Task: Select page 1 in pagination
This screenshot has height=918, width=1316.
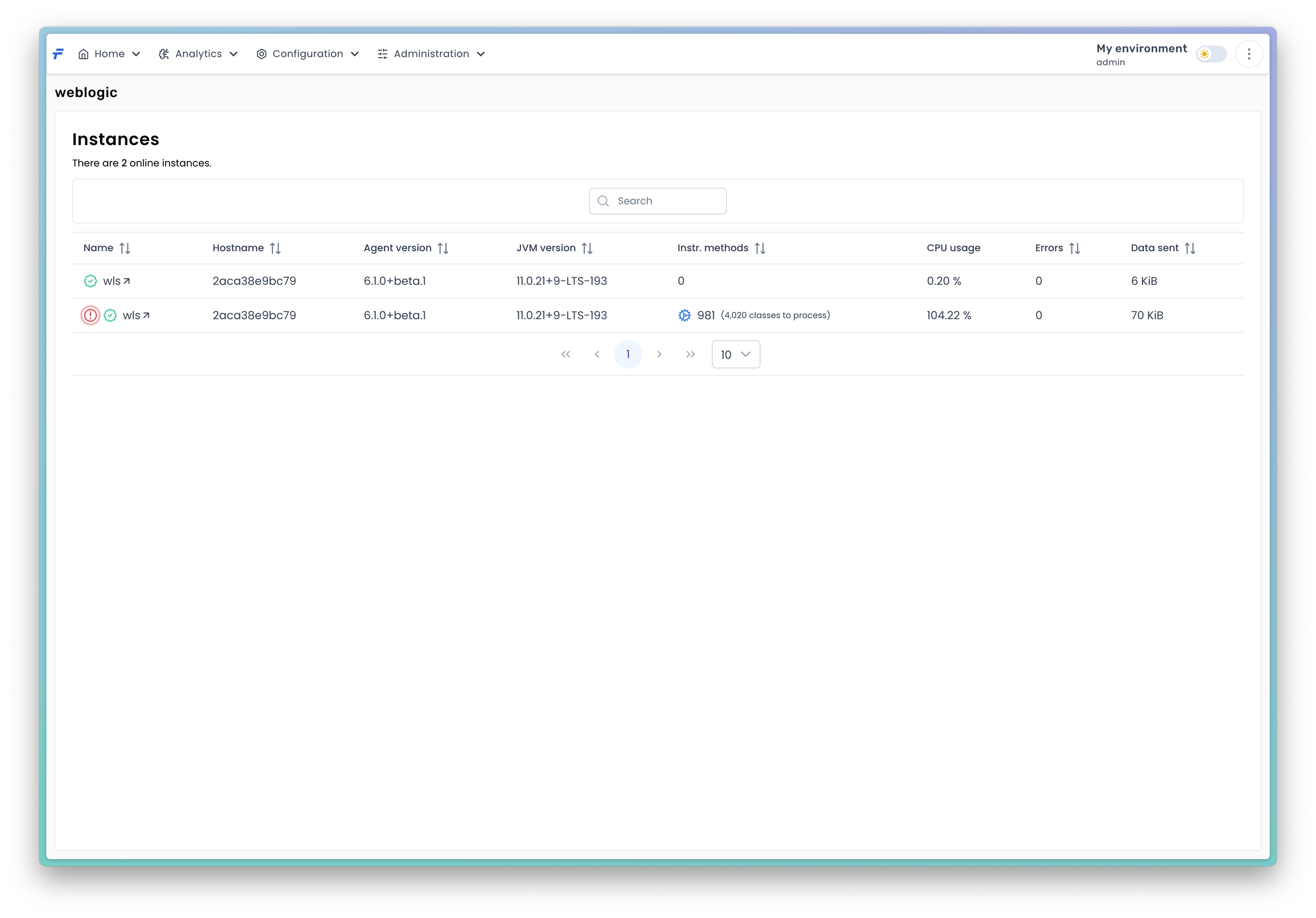Action: click(x=628, y=354)
